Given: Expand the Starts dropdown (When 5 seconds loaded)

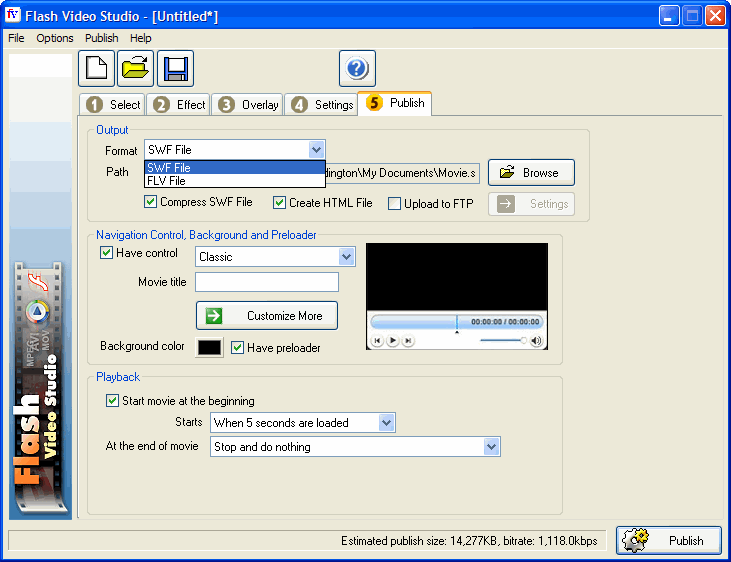Looking at the screenshot, I should 386,423.
